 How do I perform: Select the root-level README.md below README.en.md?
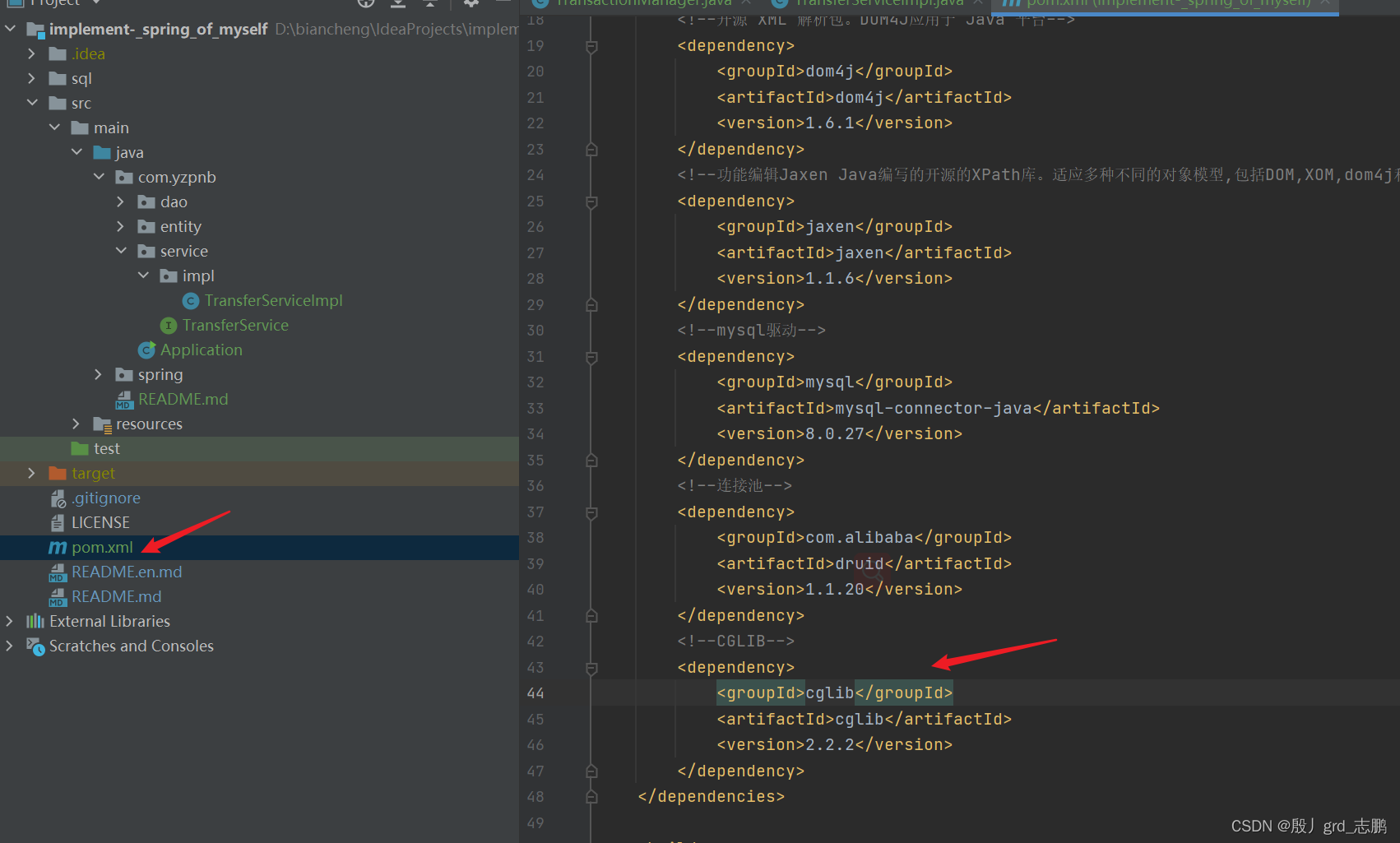(116, 597)
